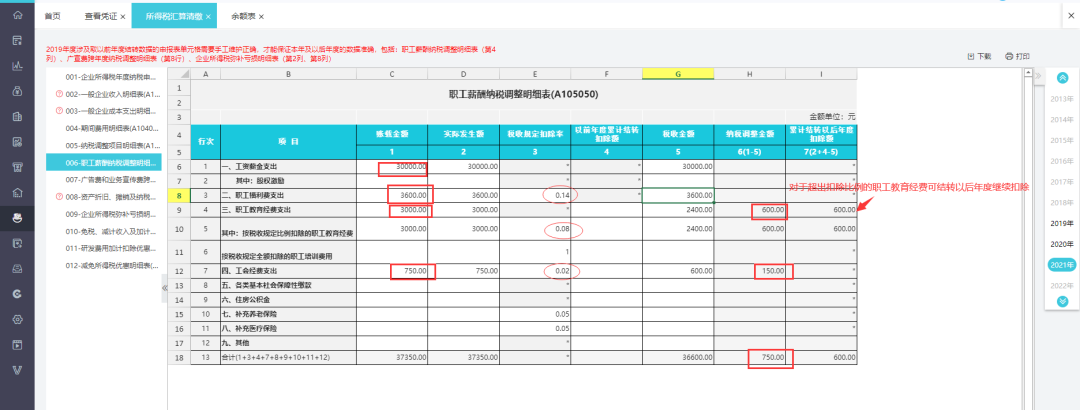Click the line chart icon in sidebar
The image size is (1080, 410).
17,66
